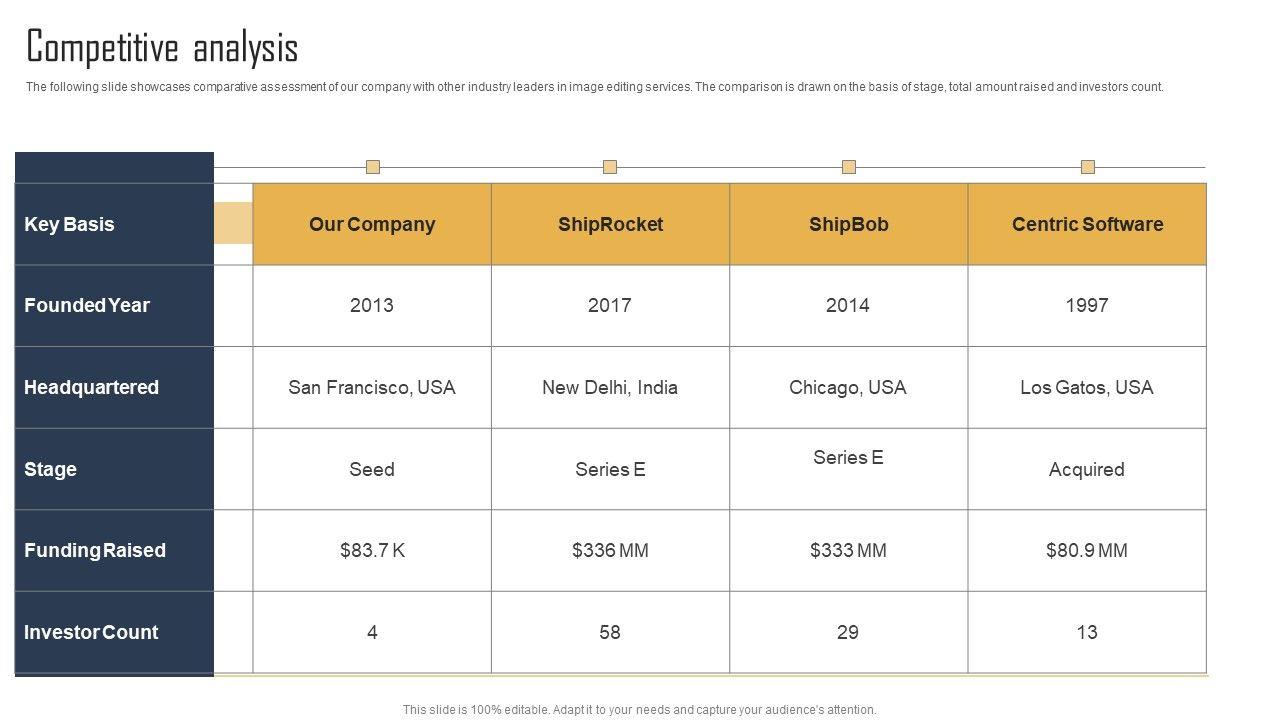Image resolution: width=1280 pixels, height=720 pixels.
Task: Click the Competitive analysis slide title
Action: 162,47
